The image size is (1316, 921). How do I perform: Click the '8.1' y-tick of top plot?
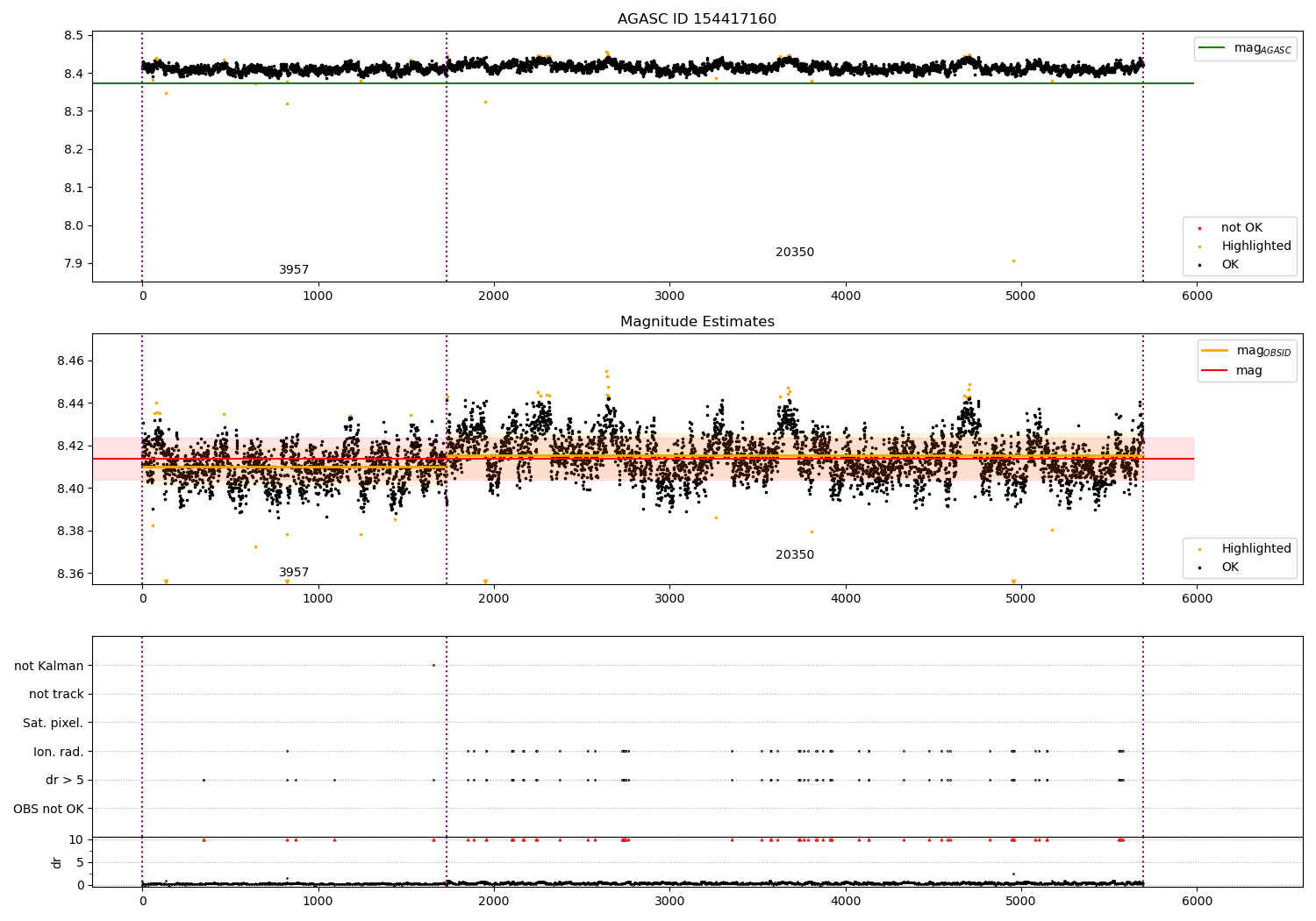[x=74, y=188]
